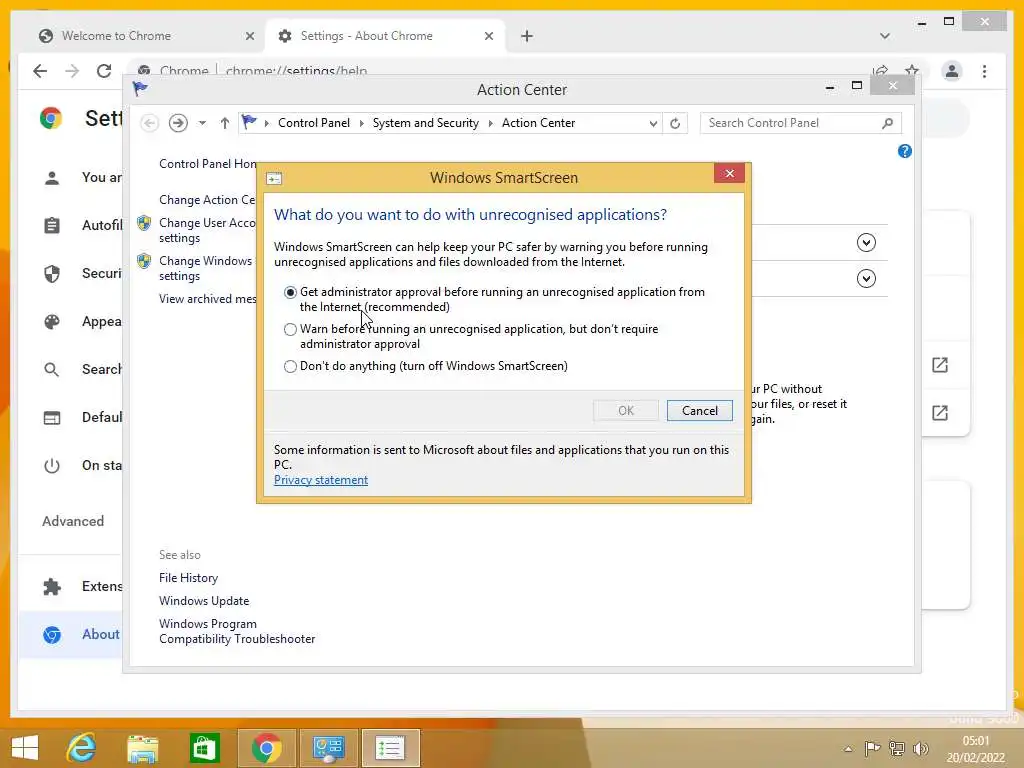Open View archived messages link

(x=207, y=298)
